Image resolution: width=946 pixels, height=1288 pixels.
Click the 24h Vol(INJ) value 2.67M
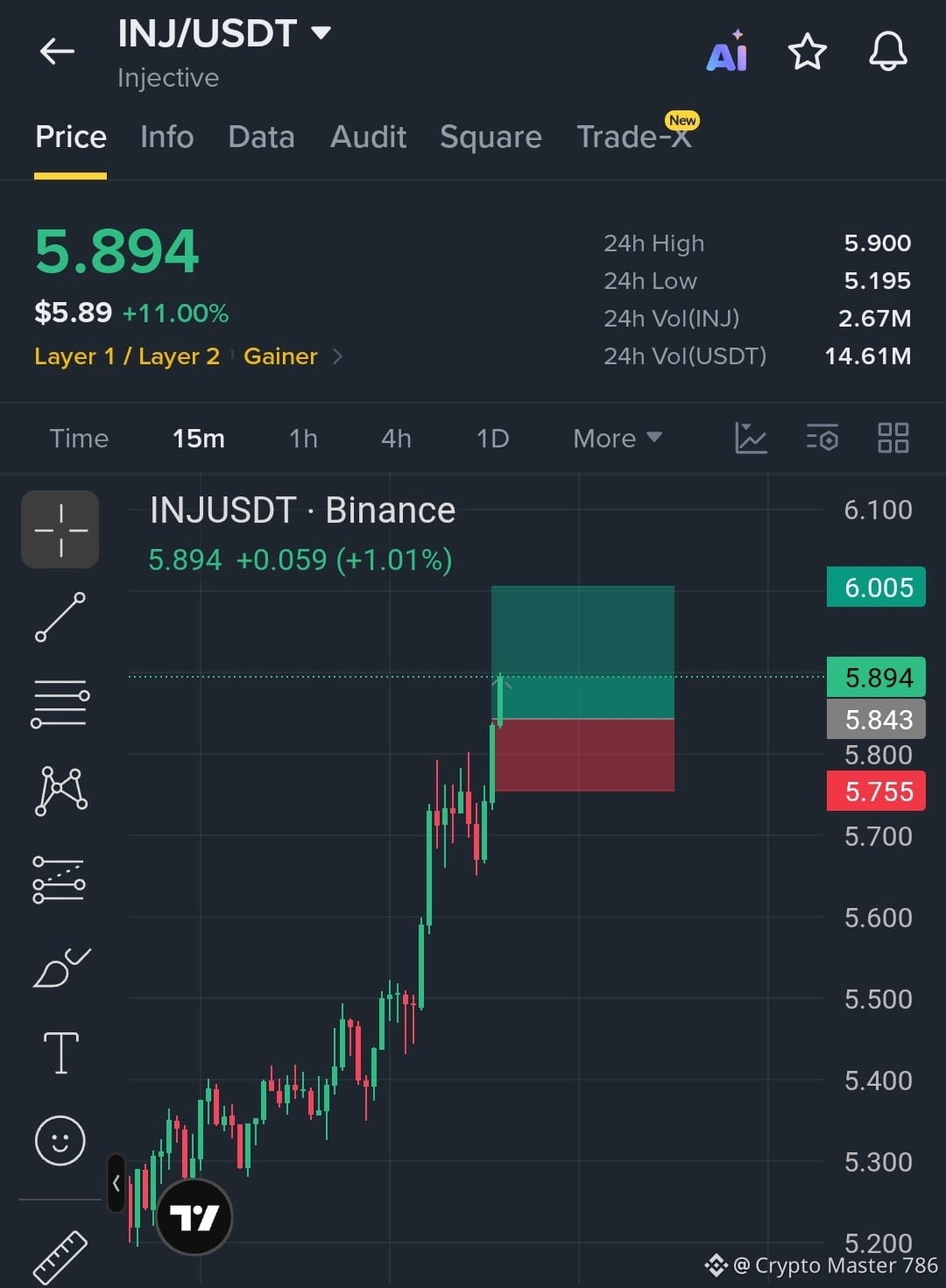tap(874, 318)
